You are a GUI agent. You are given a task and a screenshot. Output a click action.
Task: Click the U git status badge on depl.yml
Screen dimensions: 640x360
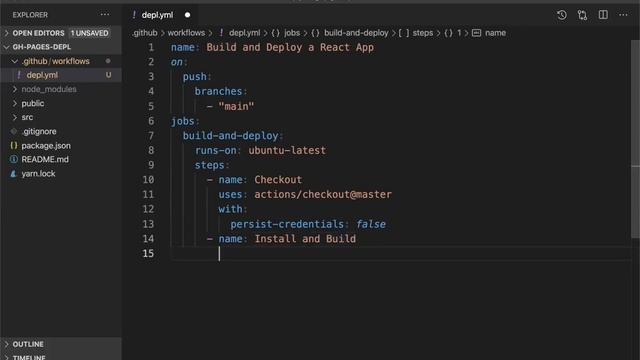click(x=109, y=75)
